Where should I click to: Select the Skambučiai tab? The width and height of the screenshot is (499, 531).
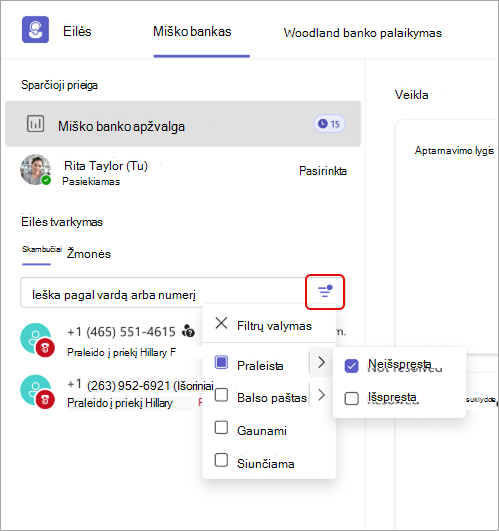click(42, 250)
